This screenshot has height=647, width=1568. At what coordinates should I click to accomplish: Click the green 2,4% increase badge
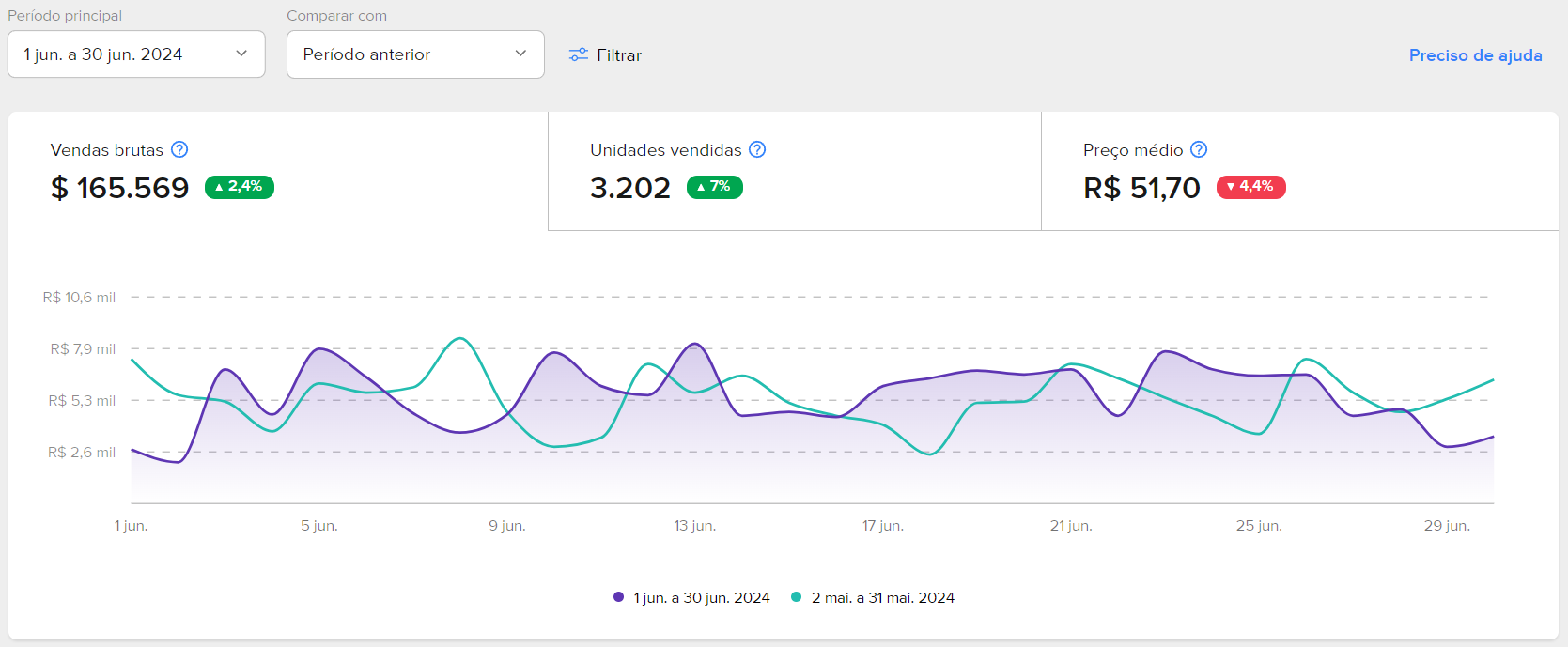coord(240,187)
